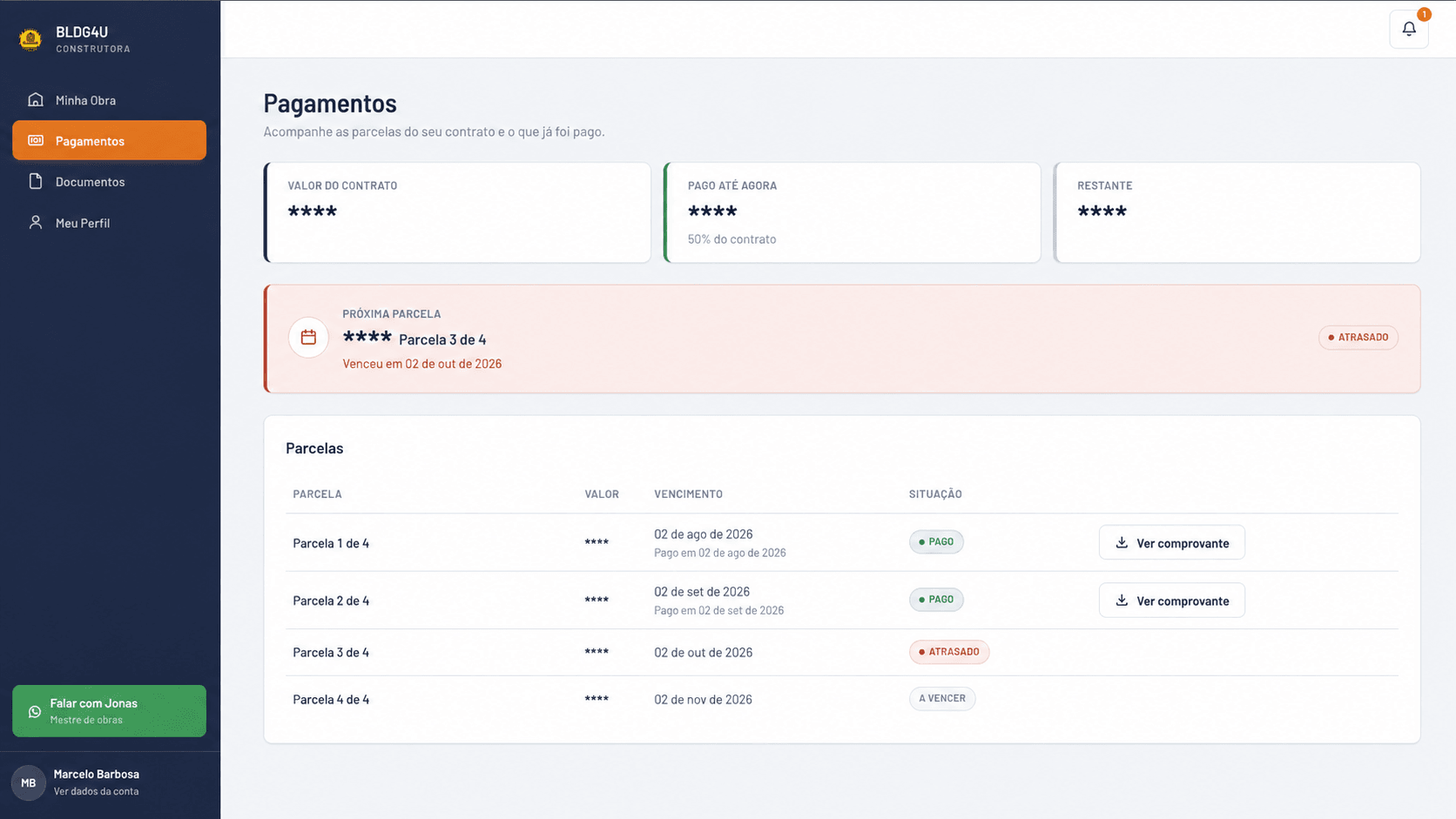The image size is (1456, 819).
Task: Open Ver dados da conta link
Action: pos(96,791)
